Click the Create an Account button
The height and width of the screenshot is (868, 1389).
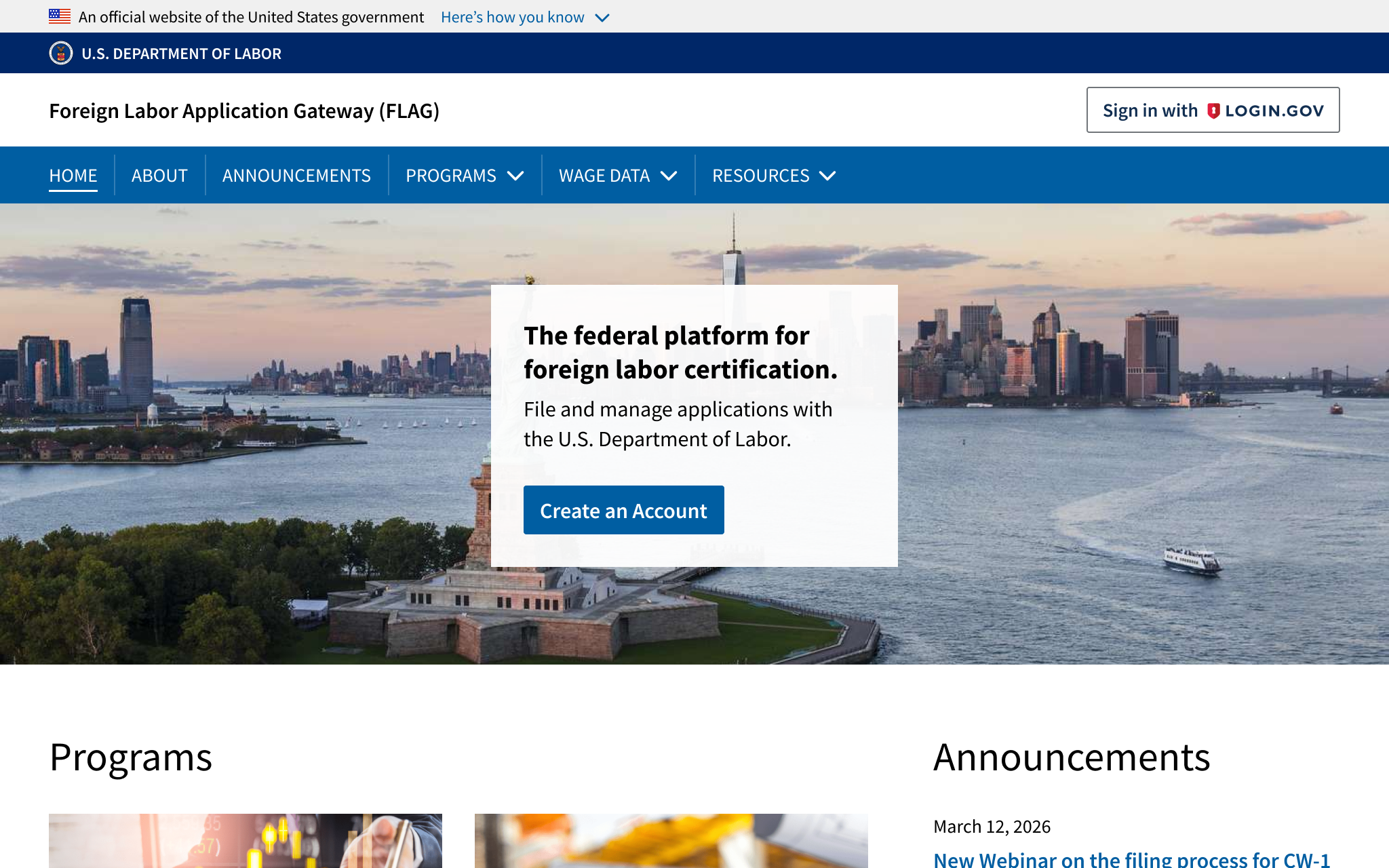point(624,510)
